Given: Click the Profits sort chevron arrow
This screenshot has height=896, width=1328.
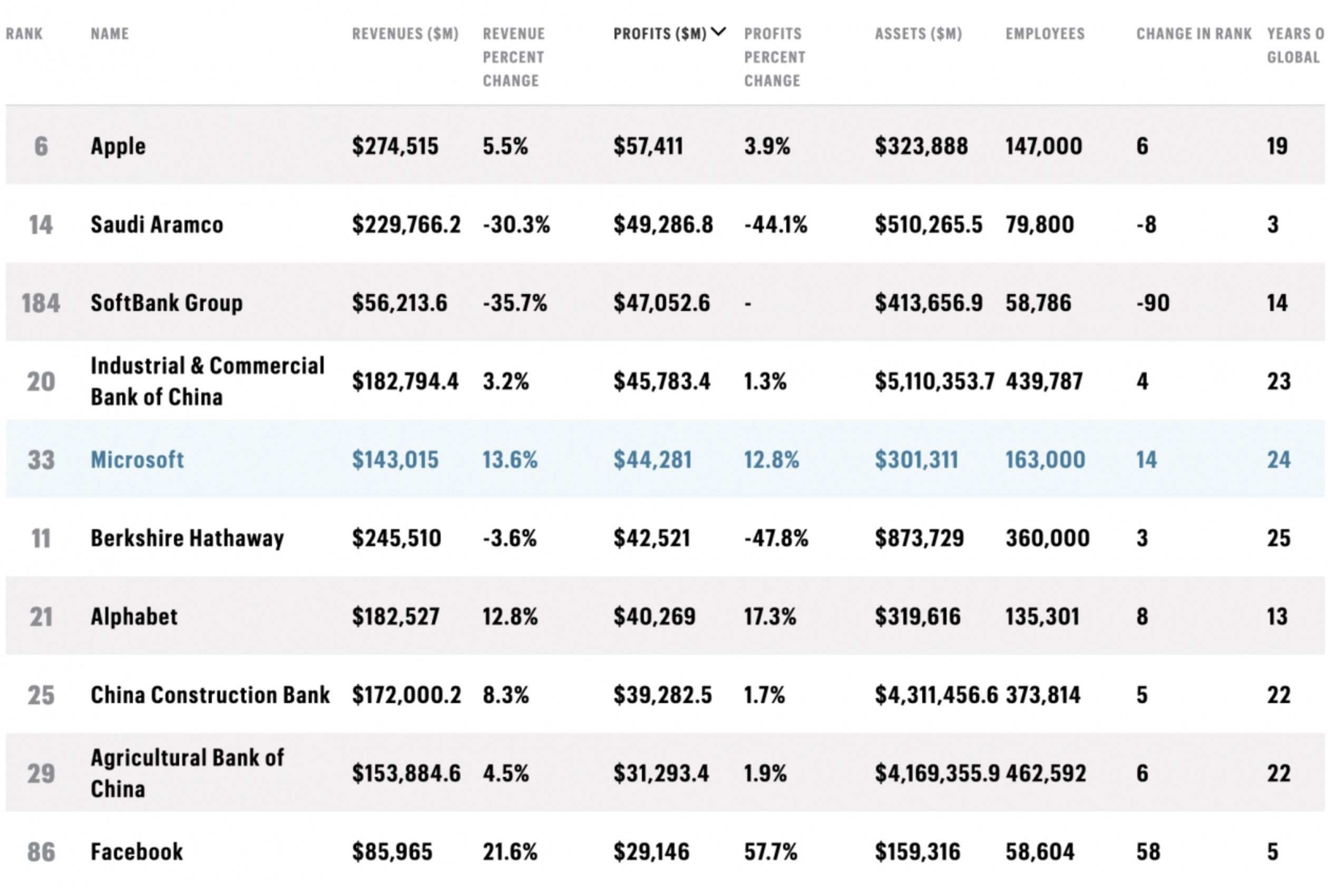Looking at the screenshot, I should [x=719, y=32].
